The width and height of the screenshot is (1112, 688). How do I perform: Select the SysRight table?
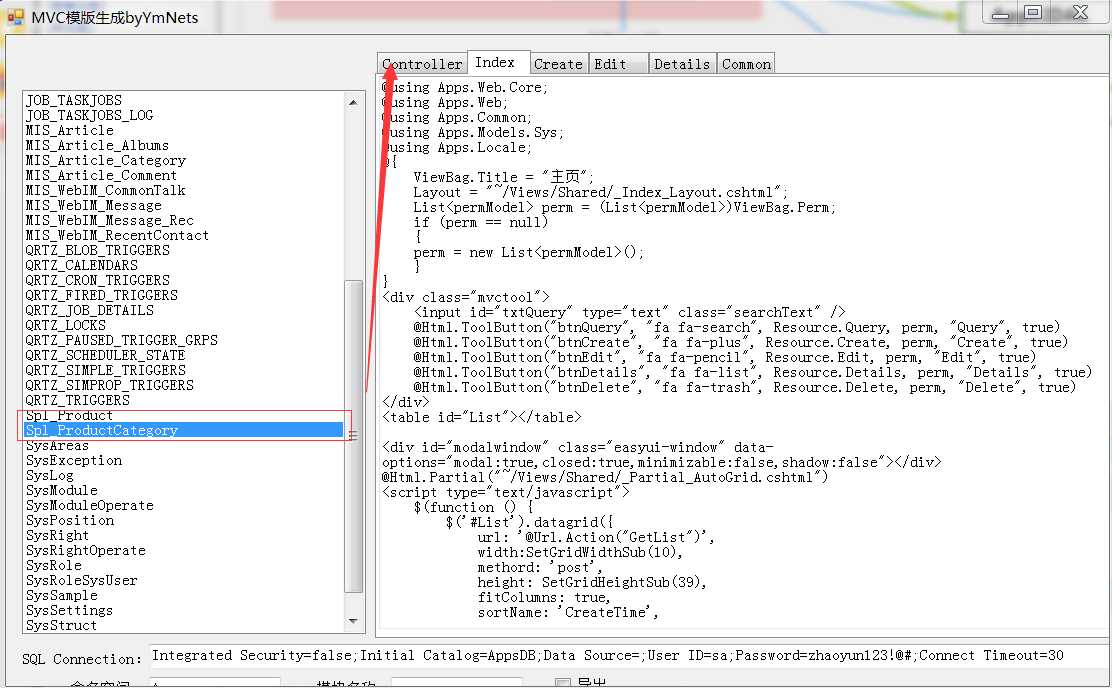57,536
